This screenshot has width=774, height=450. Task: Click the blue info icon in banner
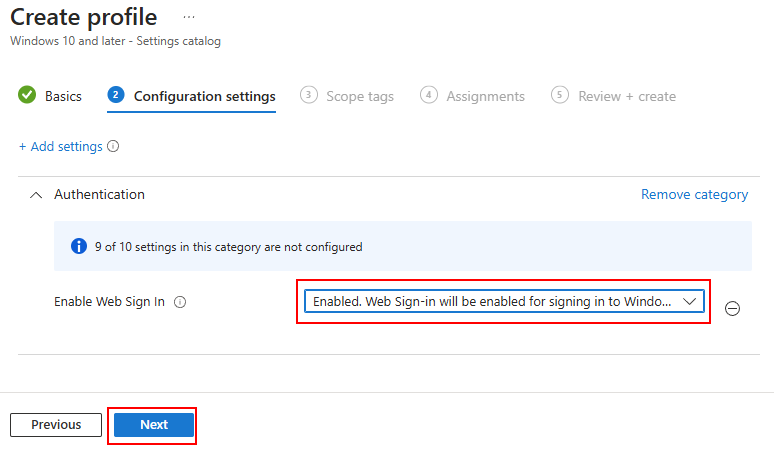coord(79,246)
